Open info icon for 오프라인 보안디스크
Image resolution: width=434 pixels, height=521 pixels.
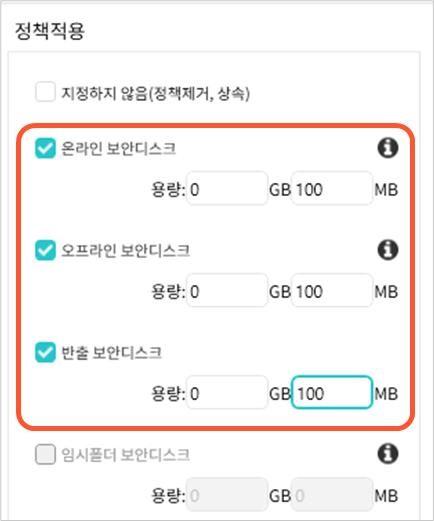(388, 250)
